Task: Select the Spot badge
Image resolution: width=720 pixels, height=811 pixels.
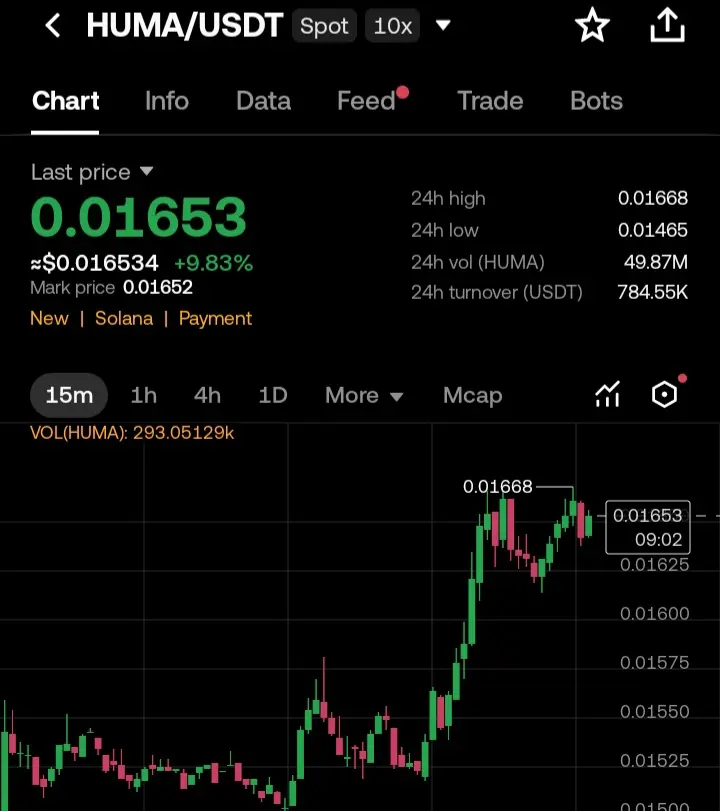Action: click(x=324, y=26)
